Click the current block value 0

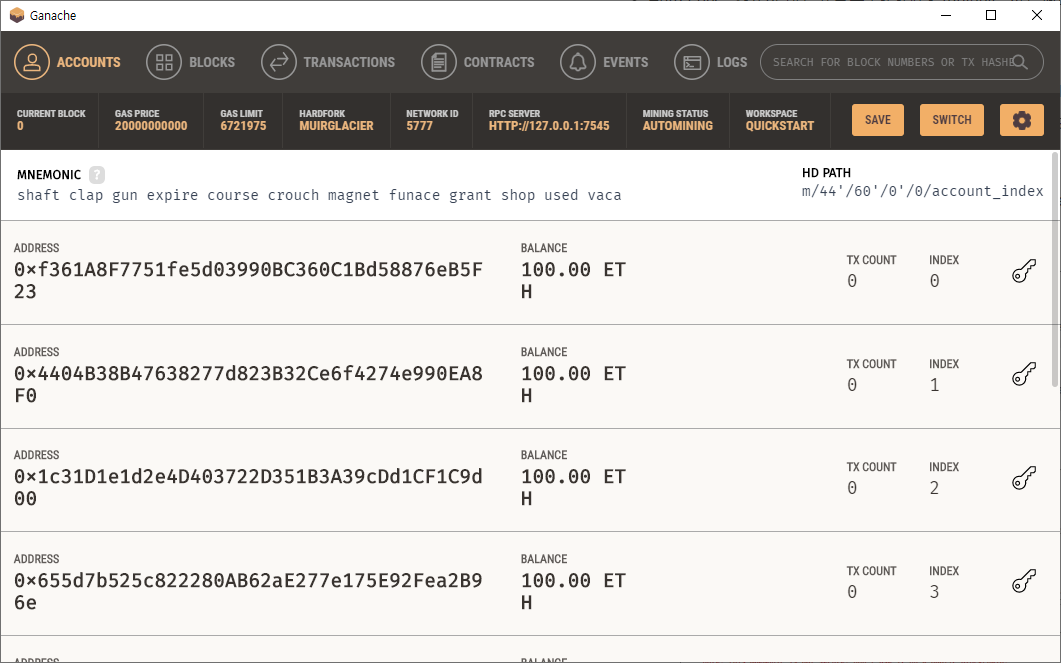[x=20, y=126]
